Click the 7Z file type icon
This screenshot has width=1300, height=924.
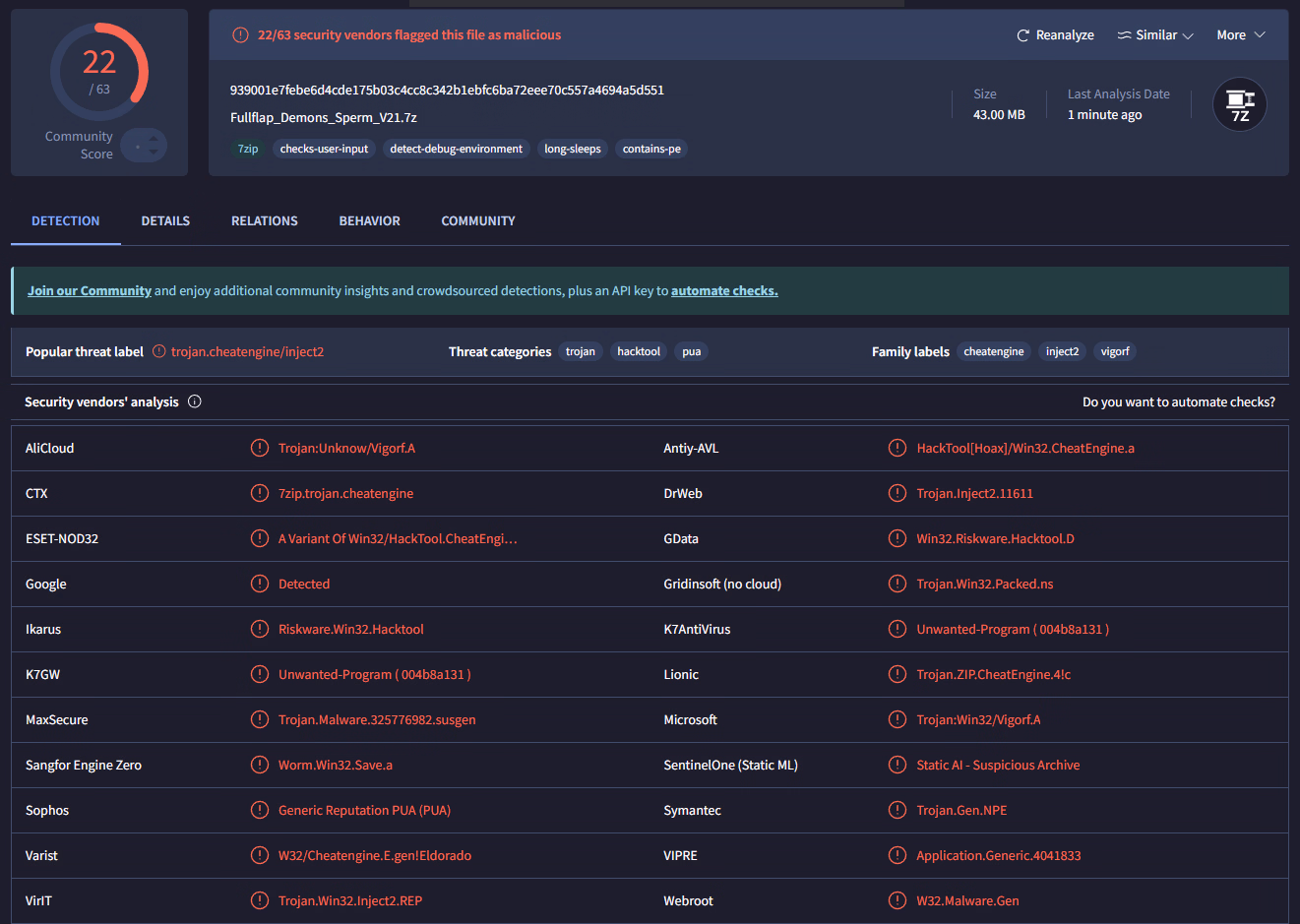pyautogui.click(x=1239, y=104)
